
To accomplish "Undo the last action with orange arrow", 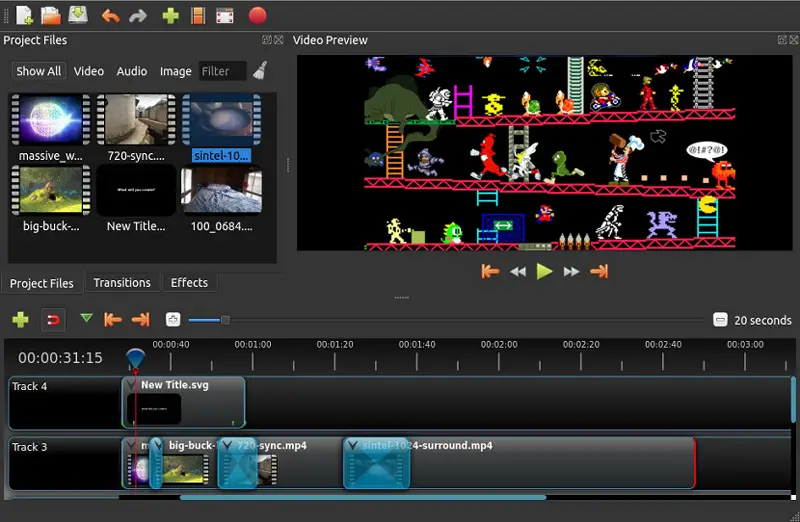I will (x=110, y=16).
